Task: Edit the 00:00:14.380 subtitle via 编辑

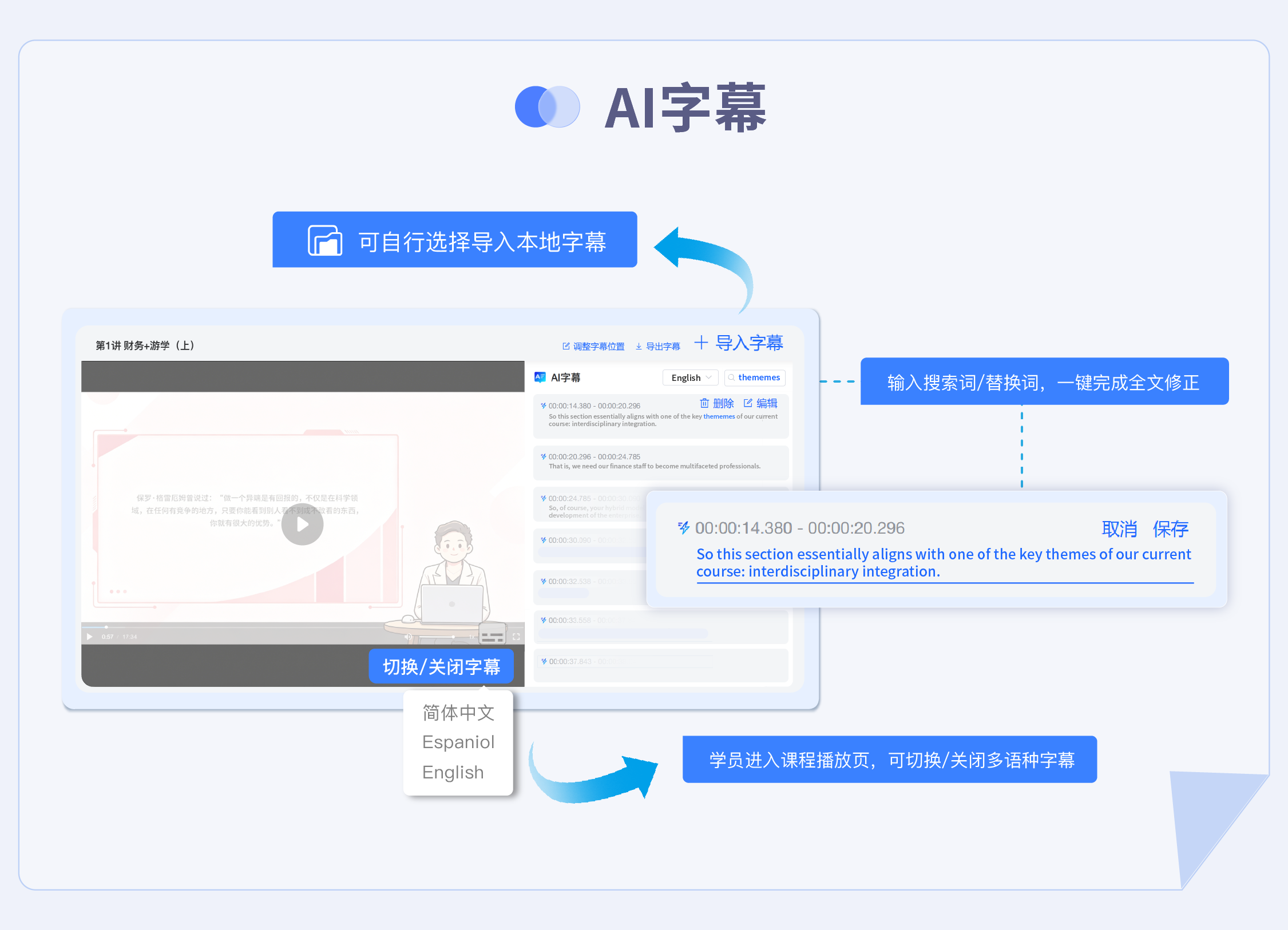Action: (x=760, y=403)
